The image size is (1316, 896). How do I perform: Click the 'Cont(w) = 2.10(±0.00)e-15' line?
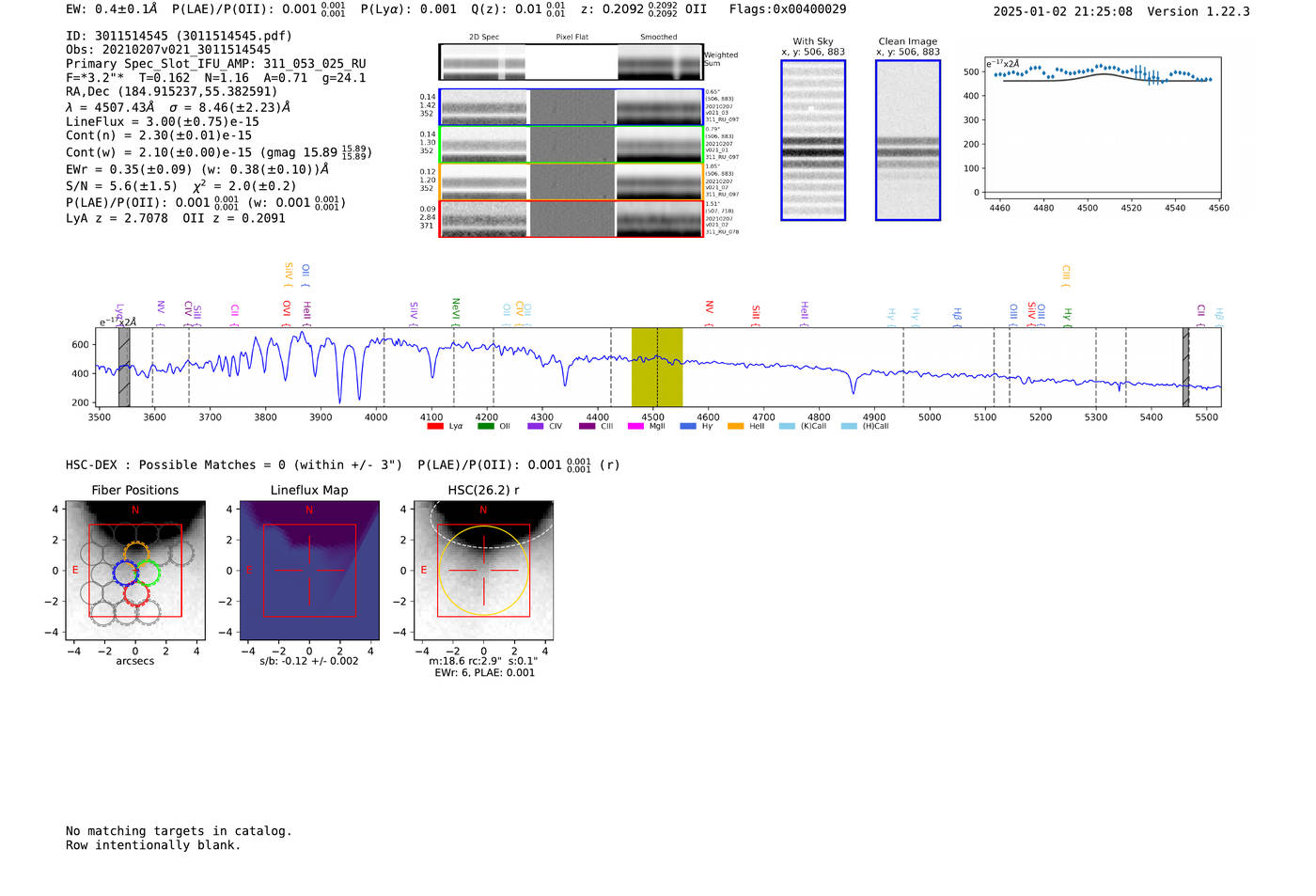click(x=219, y=151)
